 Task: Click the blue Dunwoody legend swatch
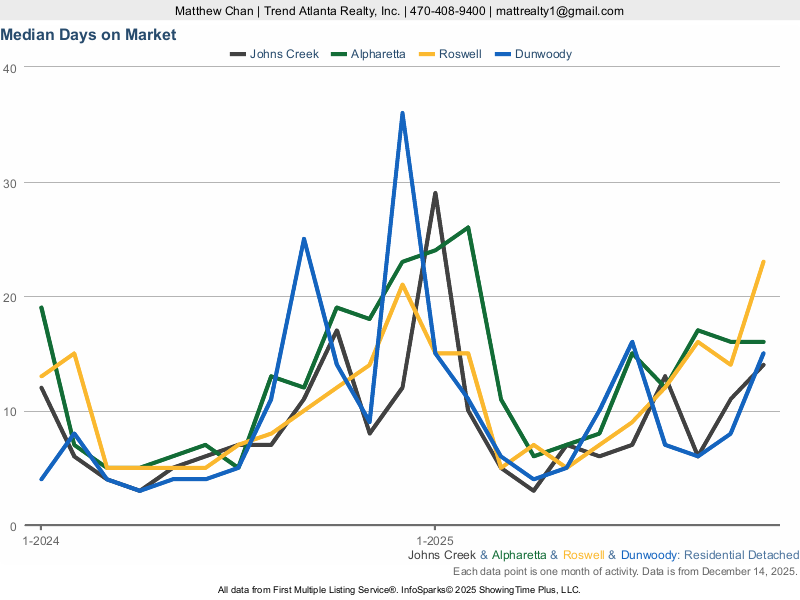(502, 54)
